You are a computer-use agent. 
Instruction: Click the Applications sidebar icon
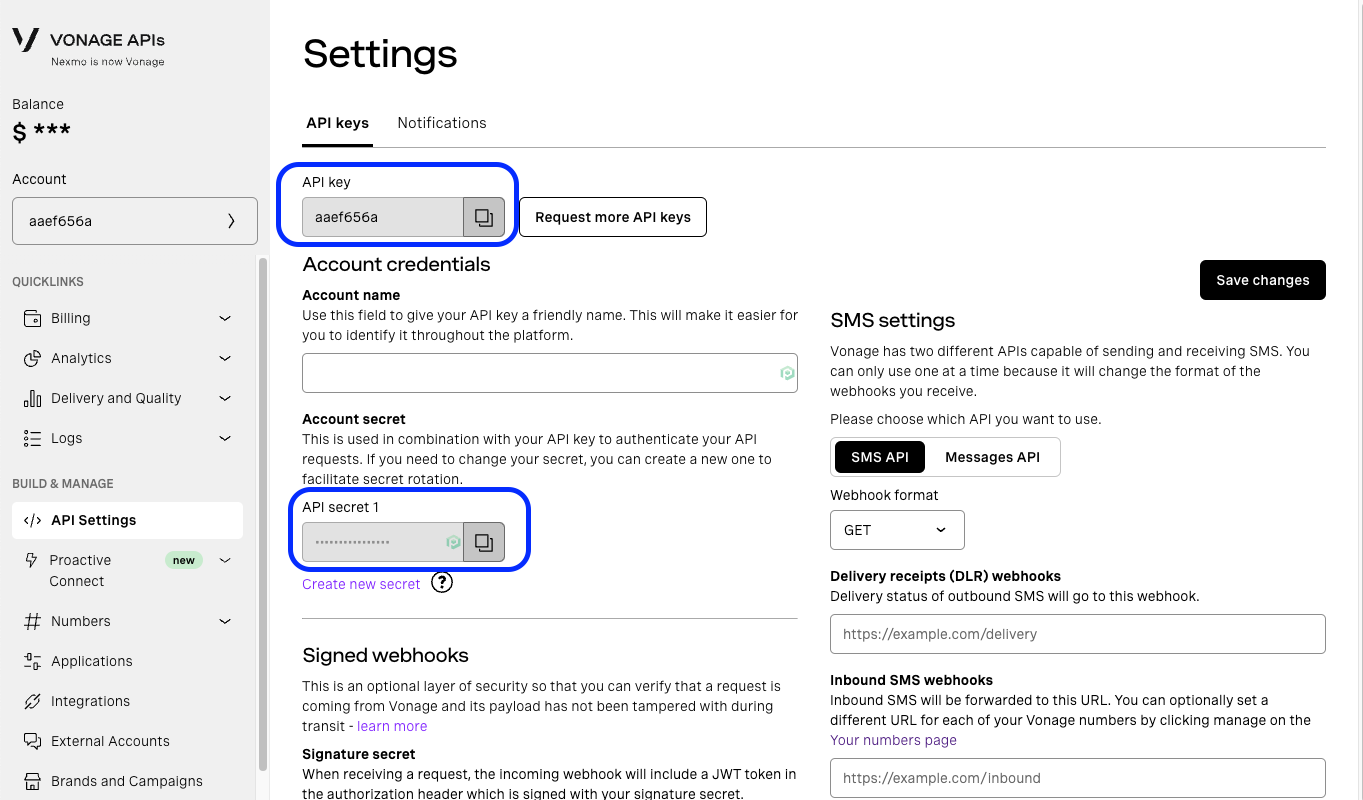32,661
